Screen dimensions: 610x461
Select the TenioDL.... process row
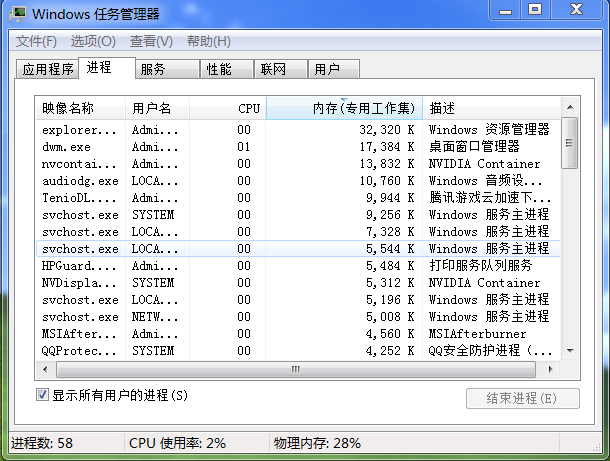[298, 198]
